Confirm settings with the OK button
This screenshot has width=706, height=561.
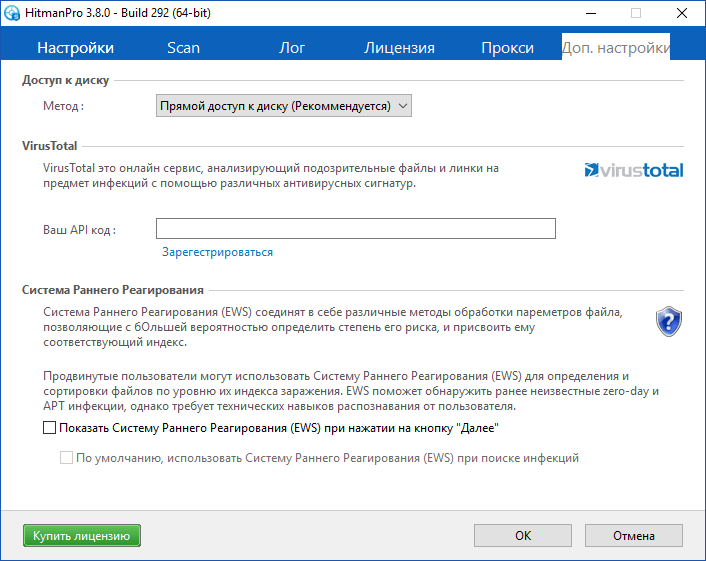tap(523, 536)
